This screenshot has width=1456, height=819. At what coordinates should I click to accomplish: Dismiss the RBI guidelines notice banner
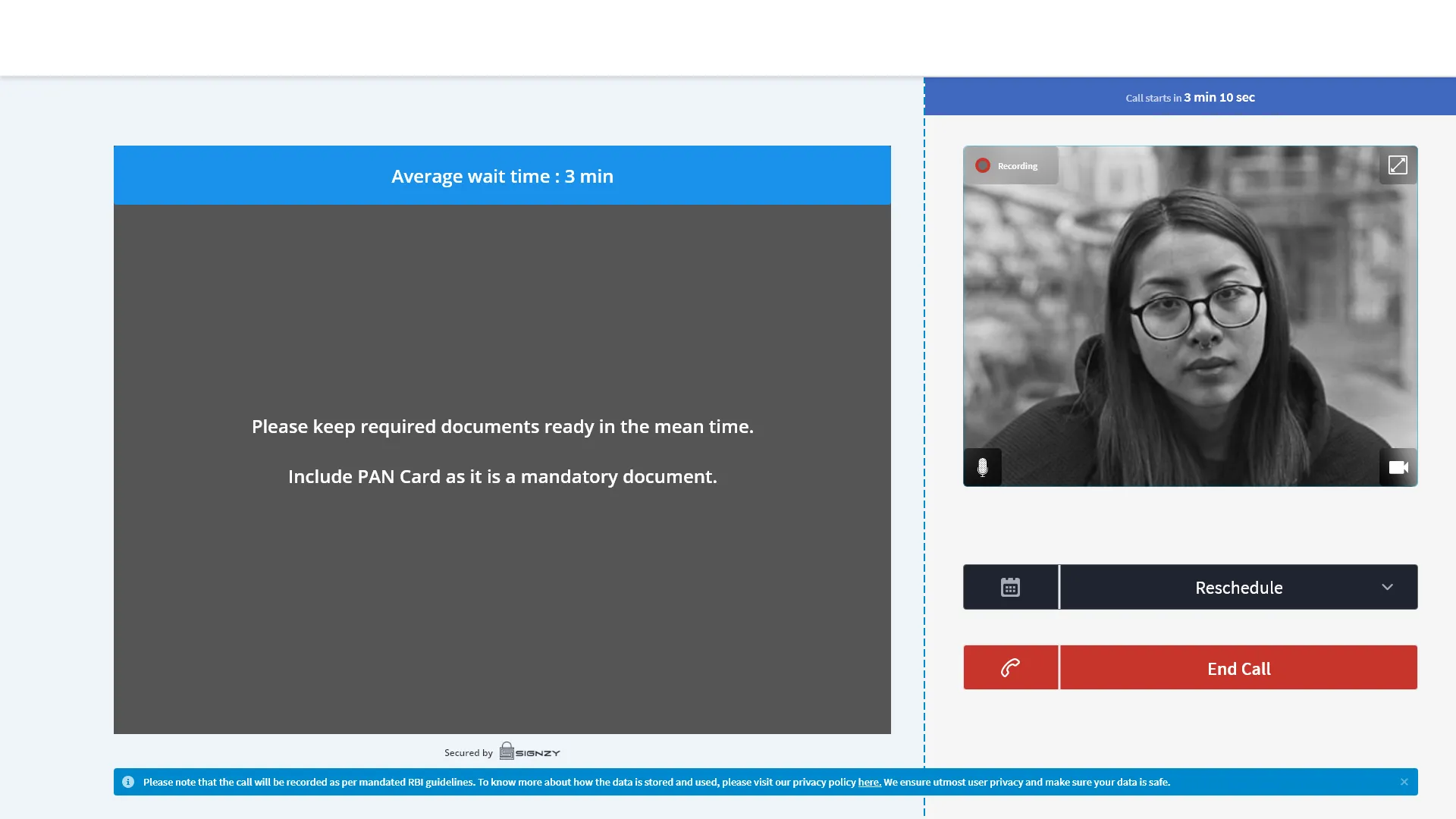[x=1404, y=782]
